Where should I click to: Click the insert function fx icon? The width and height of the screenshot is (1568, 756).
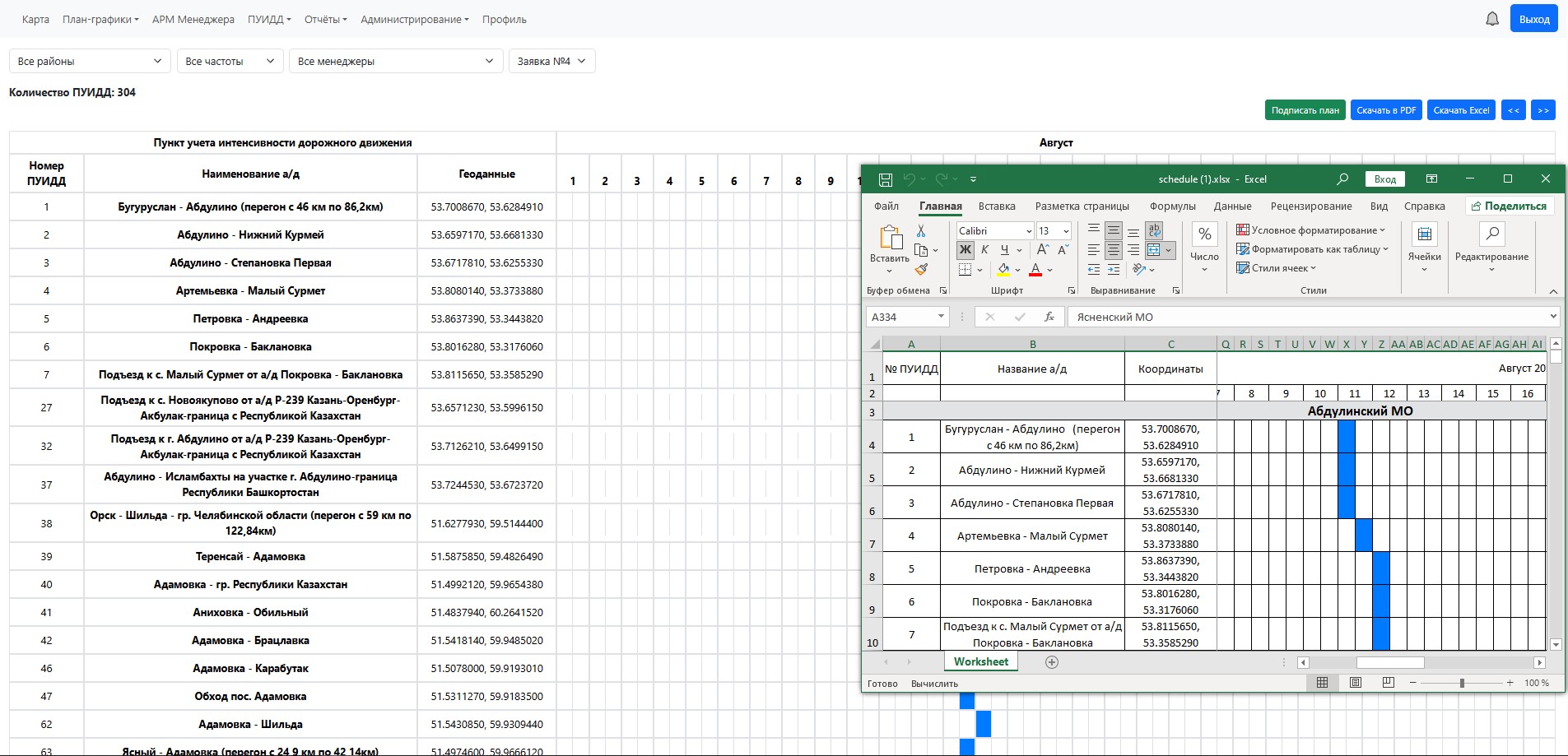coord(1049,317)
